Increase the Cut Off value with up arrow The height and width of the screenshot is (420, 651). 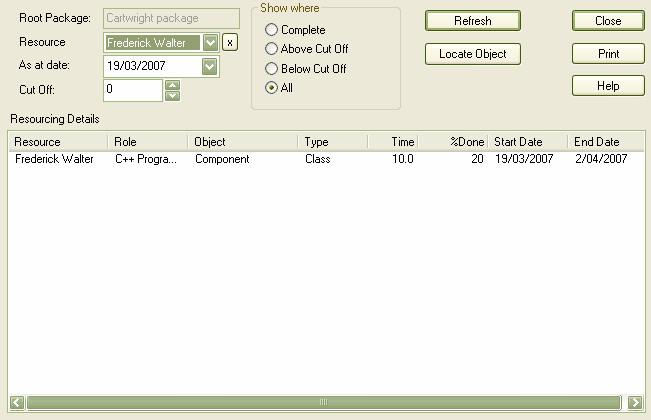click(x=172, y=85)
